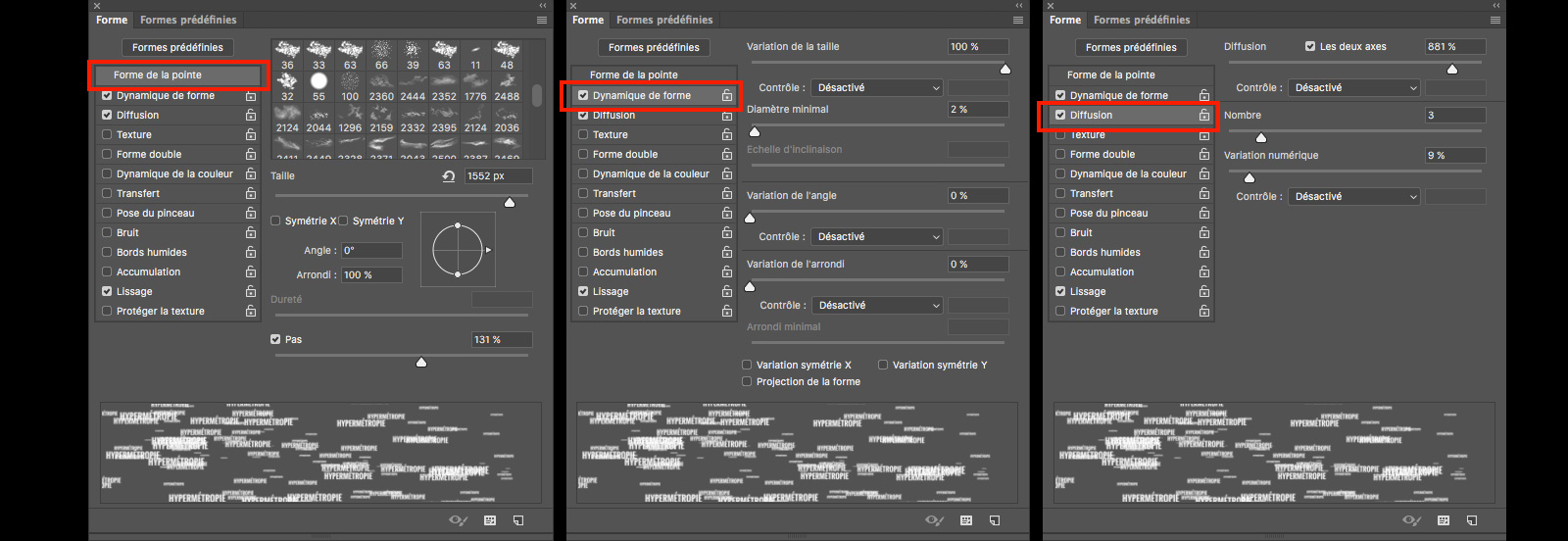Select the round brush tip preset 55

coord(318,81)
